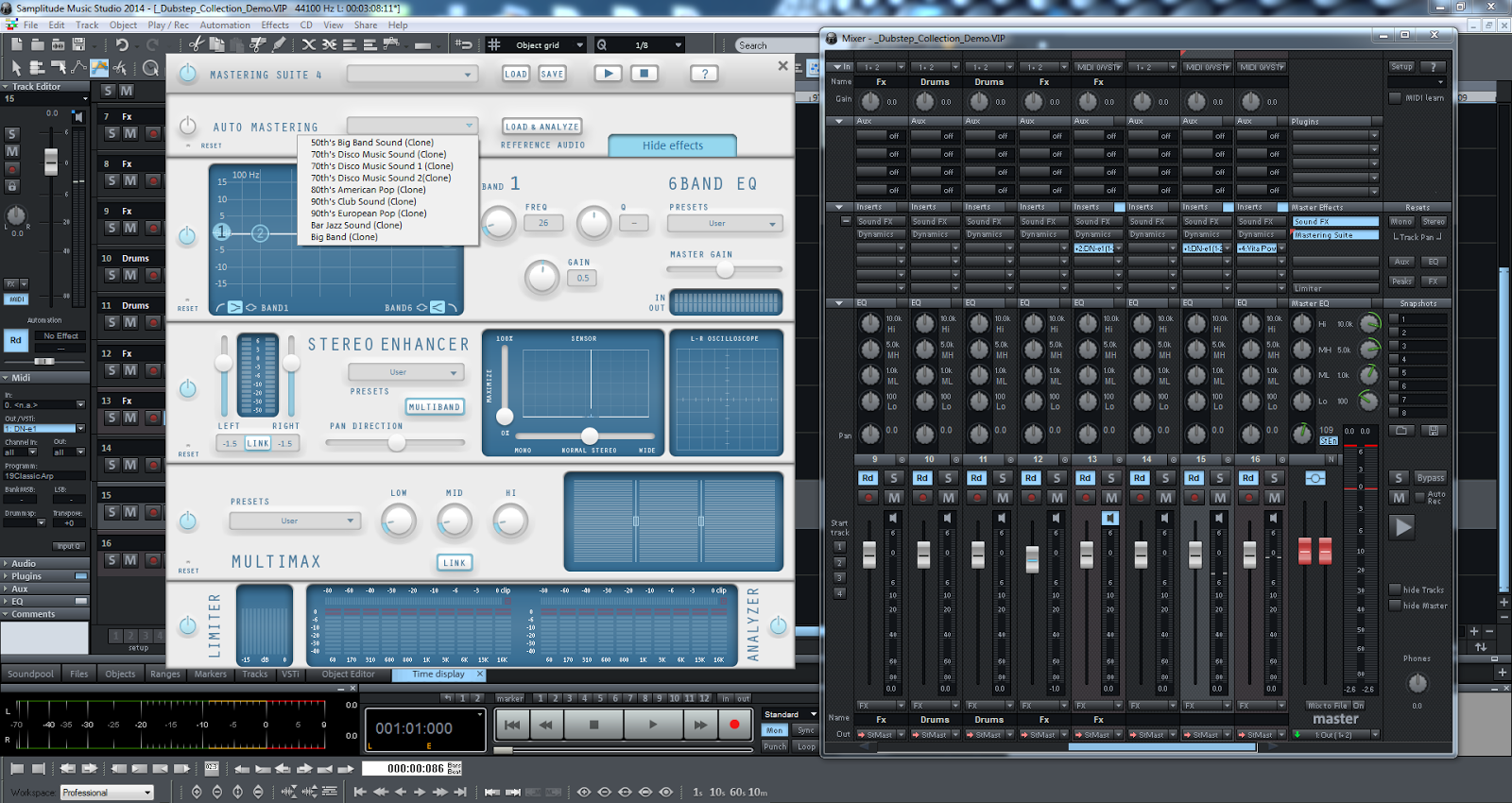Toggle the hide Master checkbox
1512x803 pixels.
1395,606
